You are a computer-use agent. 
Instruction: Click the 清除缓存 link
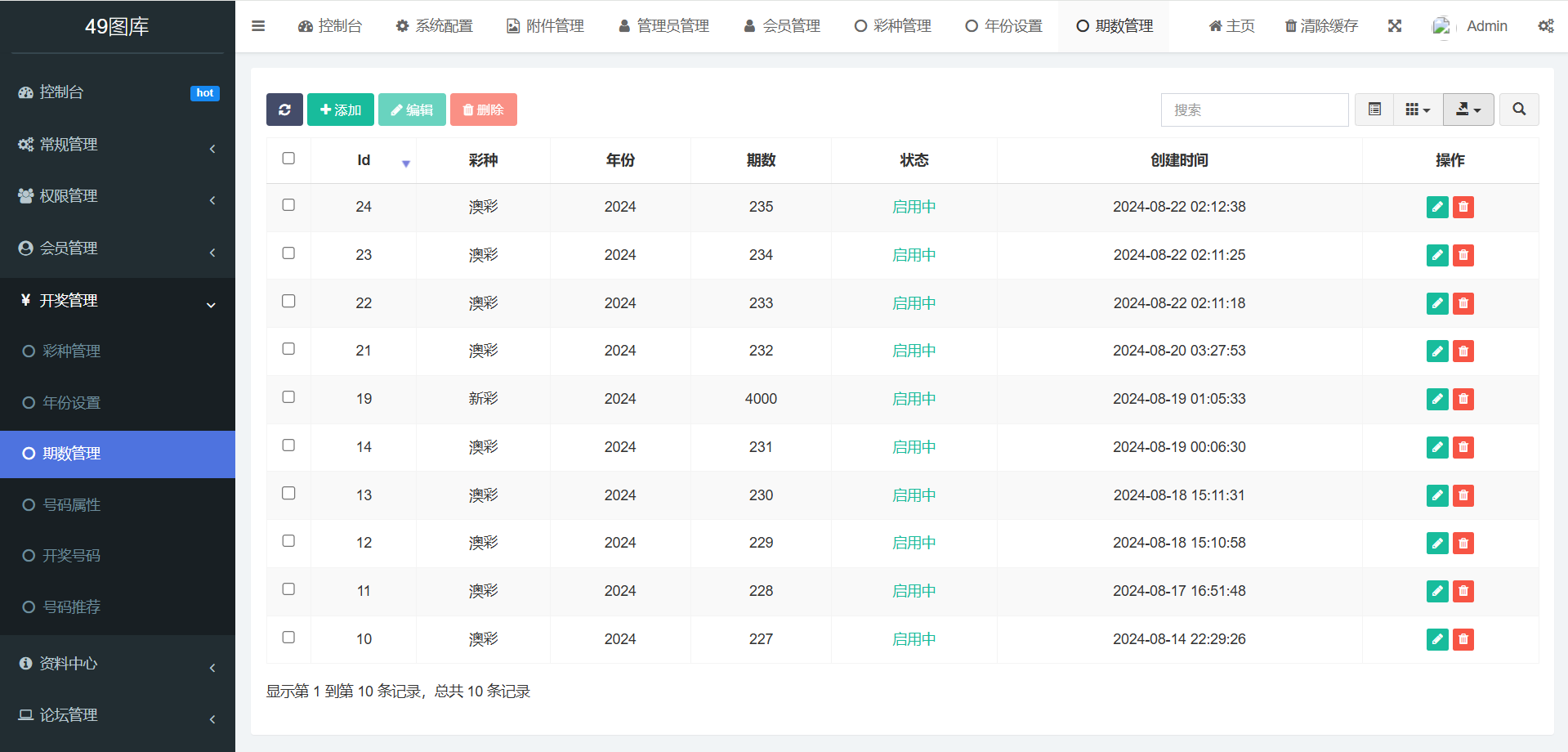pyautogui.click(x=1321, y=26)
